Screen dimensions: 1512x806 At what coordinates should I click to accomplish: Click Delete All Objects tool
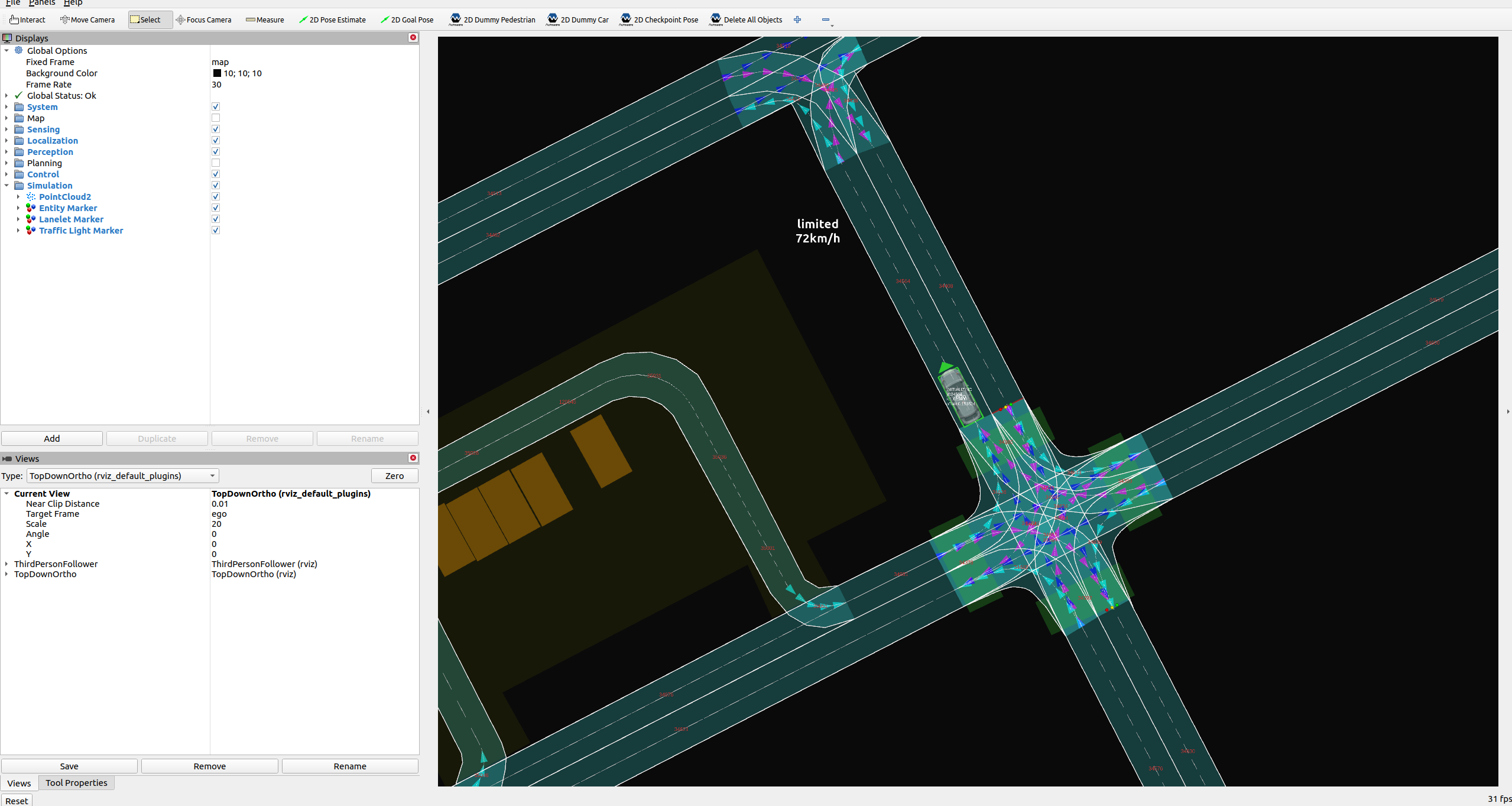[746, 20]
